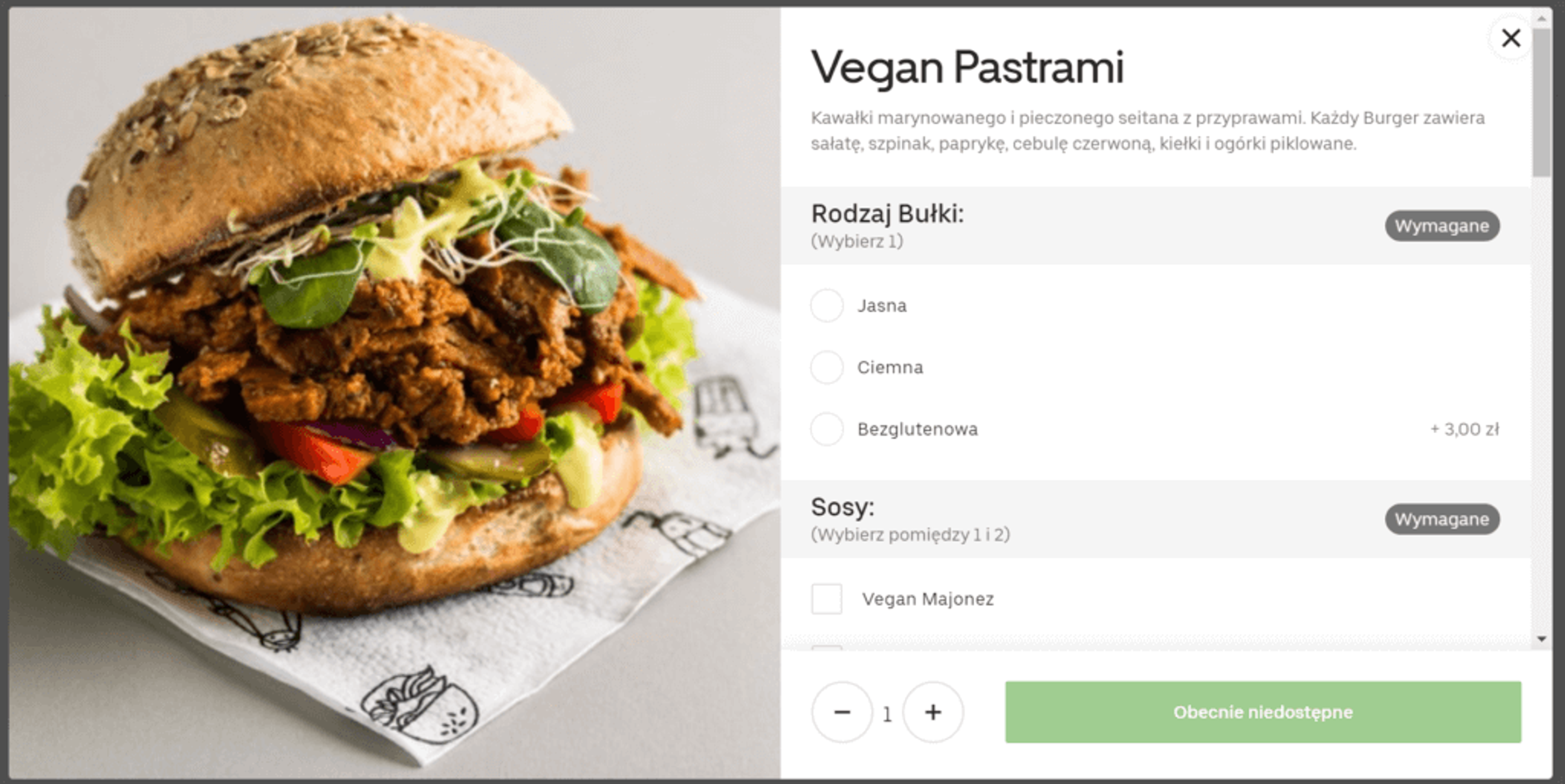Click the scrollbar down arrow
Screen dimensions: 1565x784
pyautogui.click(x=1541, y=639)
